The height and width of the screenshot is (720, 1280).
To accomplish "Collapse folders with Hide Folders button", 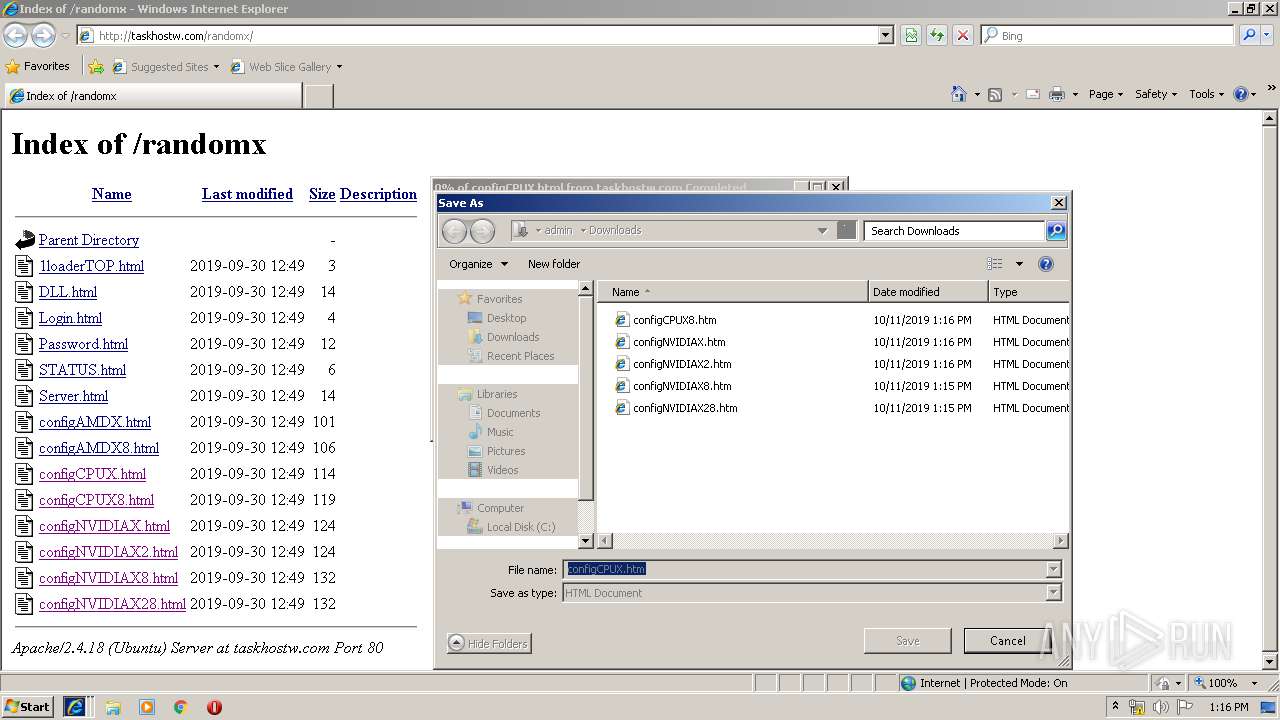I will tap(489, 643).
